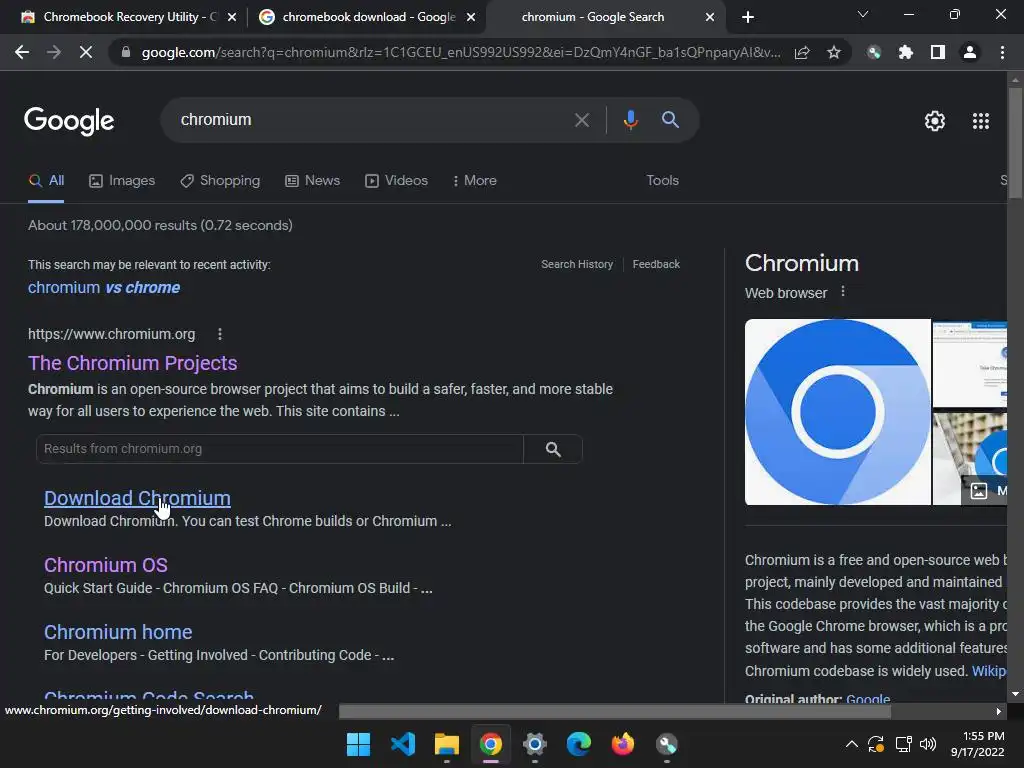Open chromium vs chrome suggestion
Screen dimensions: 1024x768
104,288
